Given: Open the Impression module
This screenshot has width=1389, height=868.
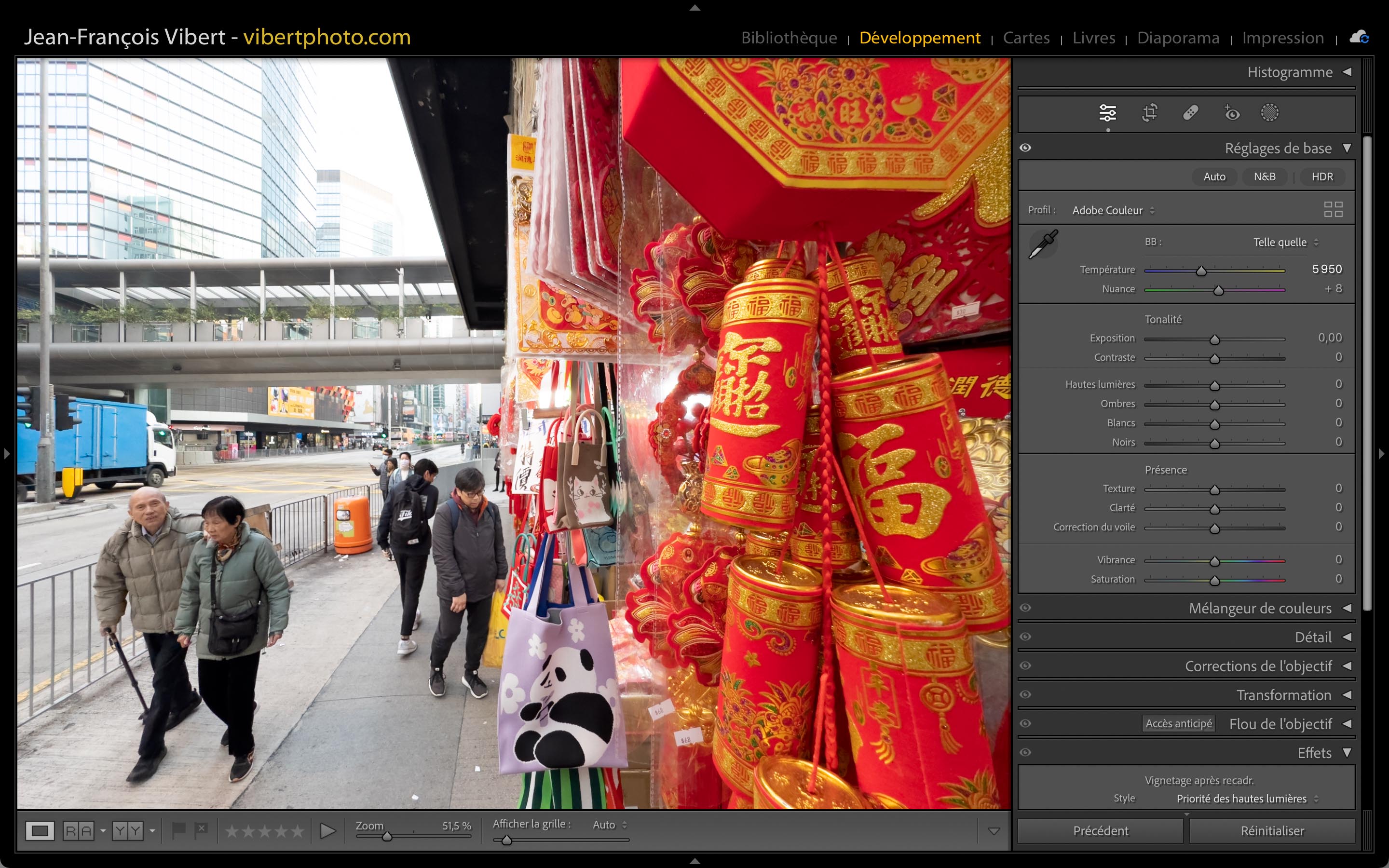Looking at the screenshot, I should (x=1283, y=38).
